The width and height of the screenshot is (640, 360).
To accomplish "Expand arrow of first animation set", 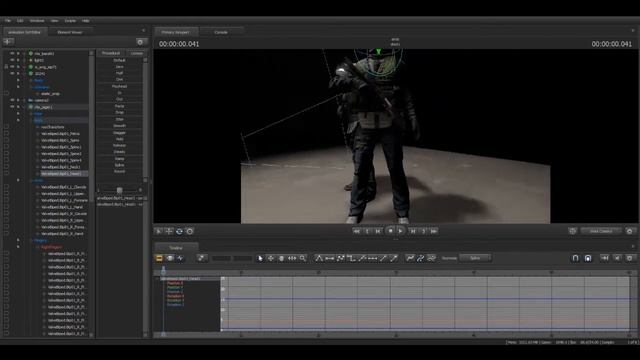I will (18, 53).
